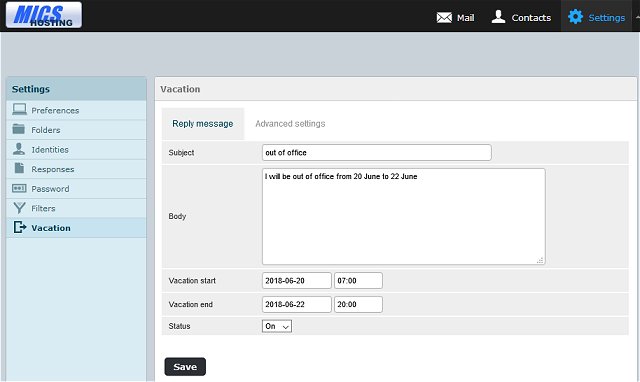This screenshot has height=382, width=640.
Task: Click the Responses document icon
Action: (x=19, y=168)
